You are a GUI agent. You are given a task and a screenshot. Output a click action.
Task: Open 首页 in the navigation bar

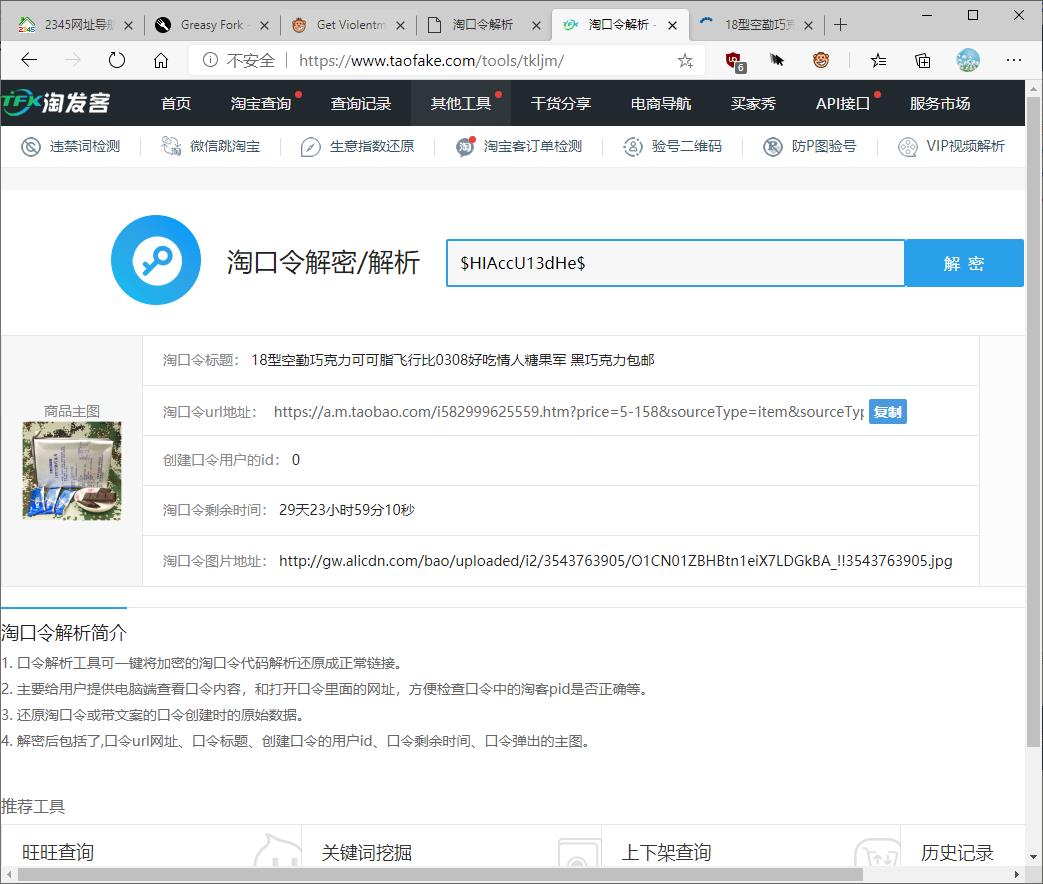(x=176, y=103)
